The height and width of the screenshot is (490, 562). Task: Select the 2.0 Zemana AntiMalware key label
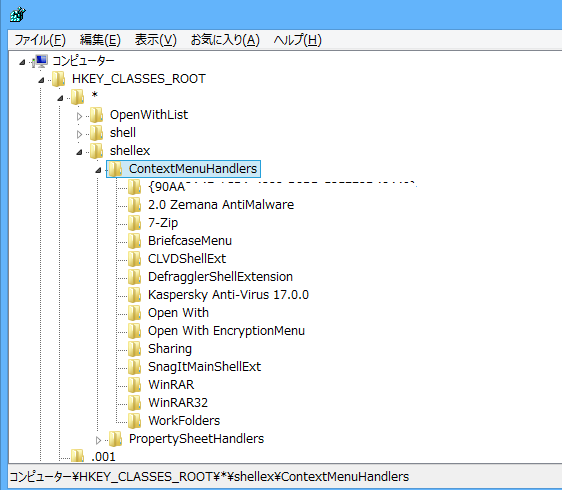point(221,205)
